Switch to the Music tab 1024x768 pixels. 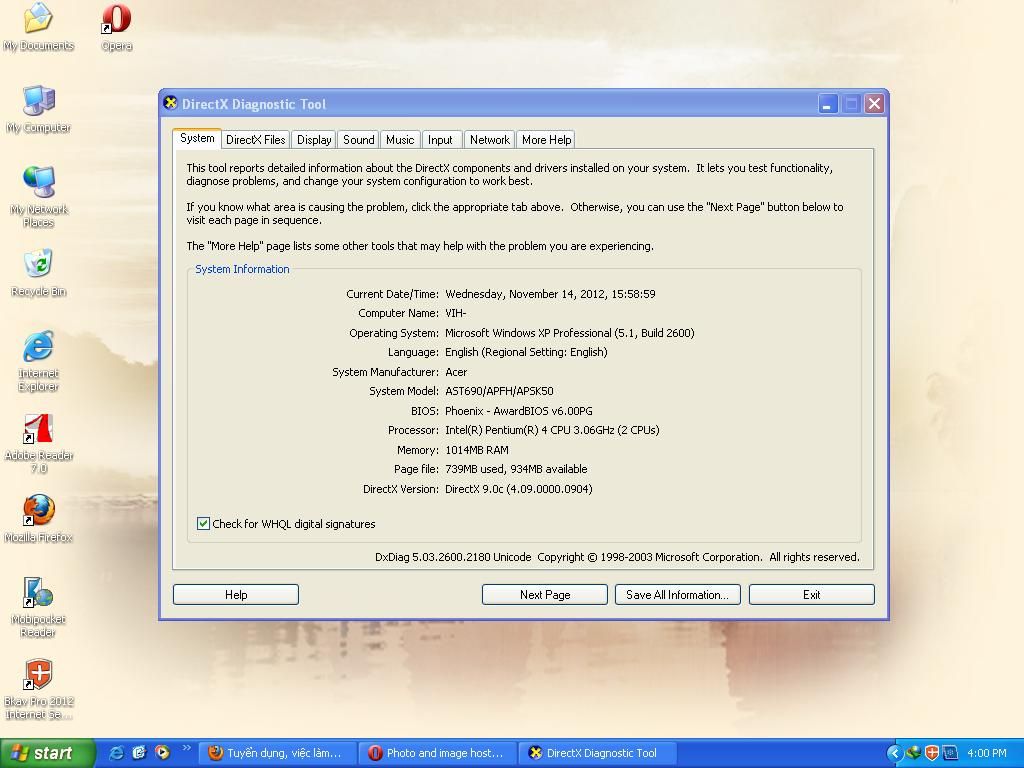pyautogui.click(x=400, y=140)
